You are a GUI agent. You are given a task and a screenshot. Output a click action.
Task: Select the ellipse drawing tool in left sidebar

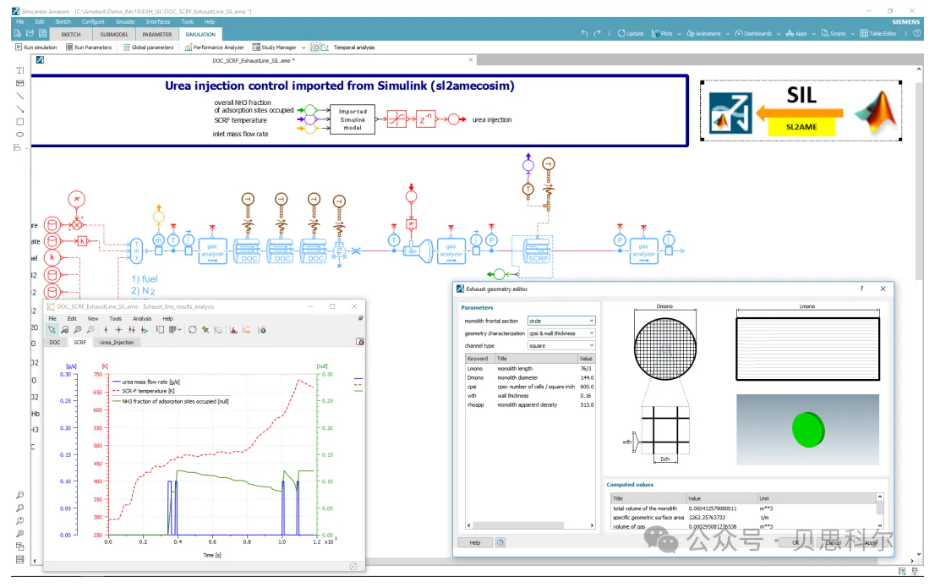20,134
